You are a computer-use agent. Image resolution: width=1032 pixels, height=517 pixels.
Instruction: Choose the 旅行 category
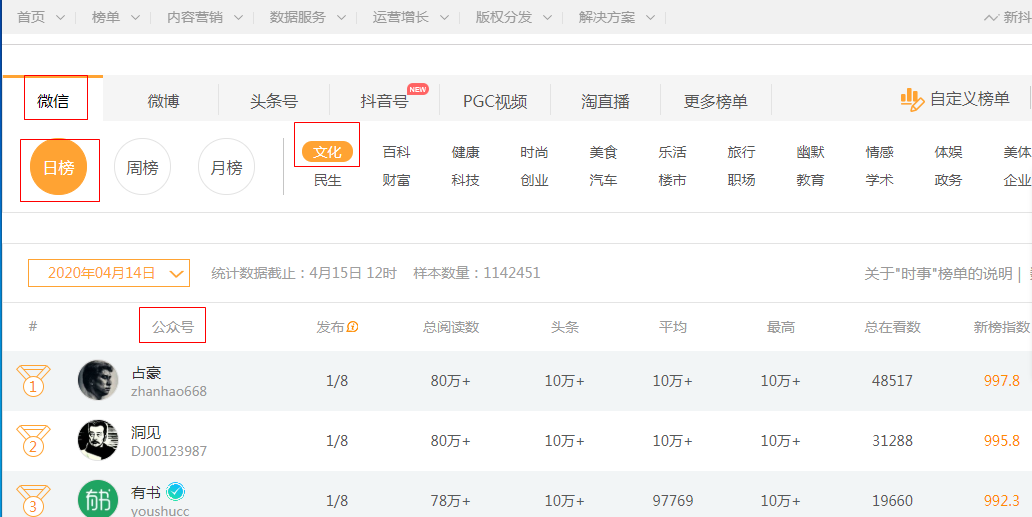point(741,152)
